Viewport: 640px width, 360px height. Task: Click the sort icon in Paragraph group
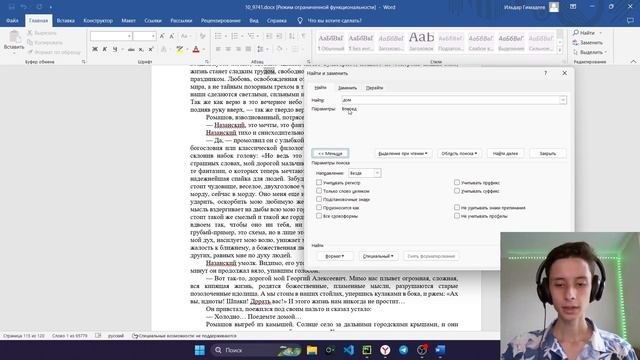(x=291, y=36)
